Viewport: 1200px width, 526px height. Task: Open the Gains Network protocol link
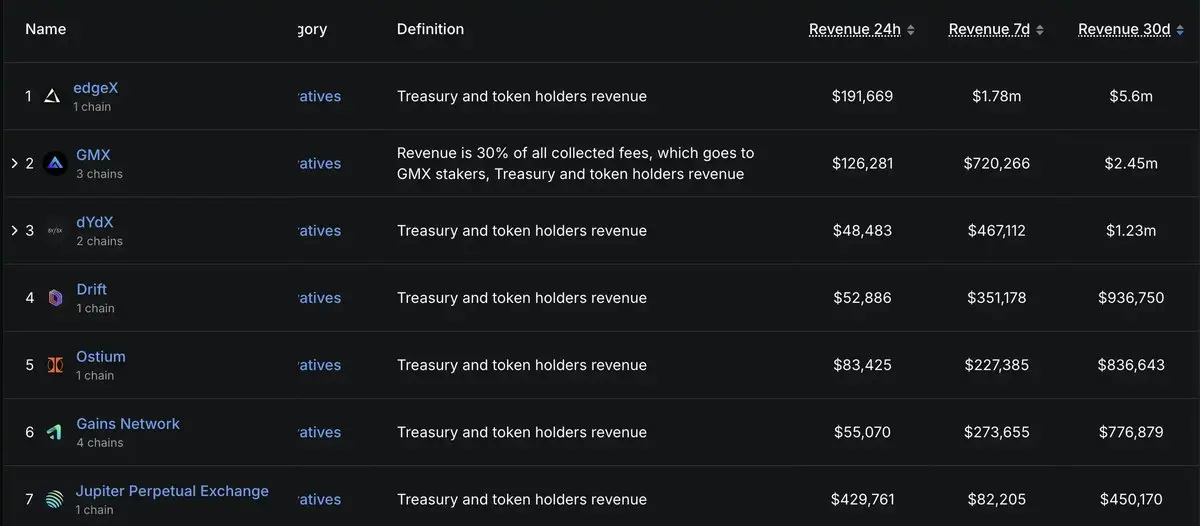[128, 424]
